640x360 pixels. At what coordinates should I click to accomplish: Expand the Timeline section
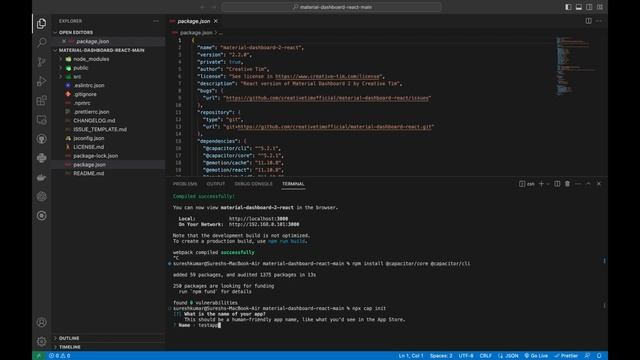click(x=69, y=347)
